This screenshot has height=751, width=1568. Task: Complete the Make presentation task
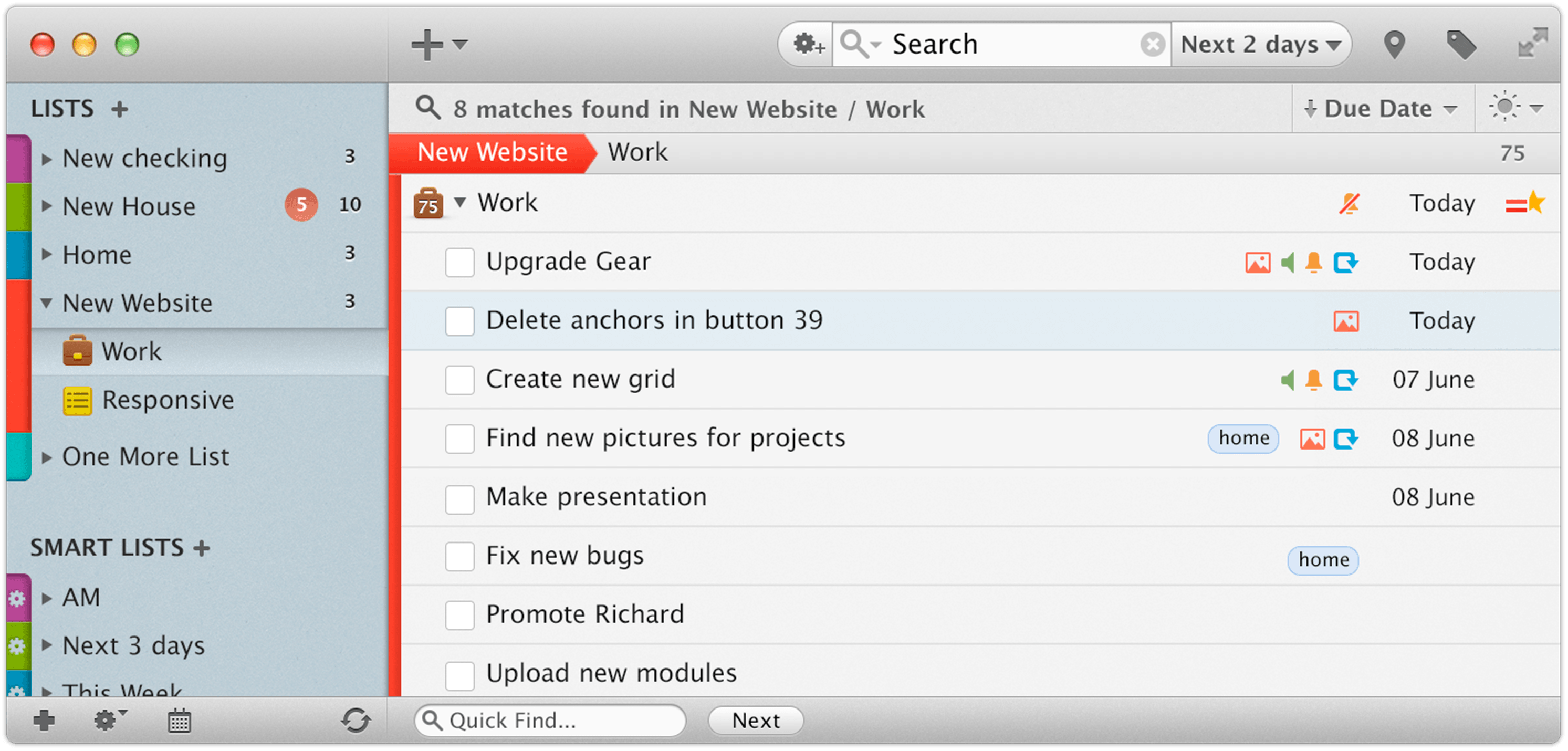click(459, 498)
